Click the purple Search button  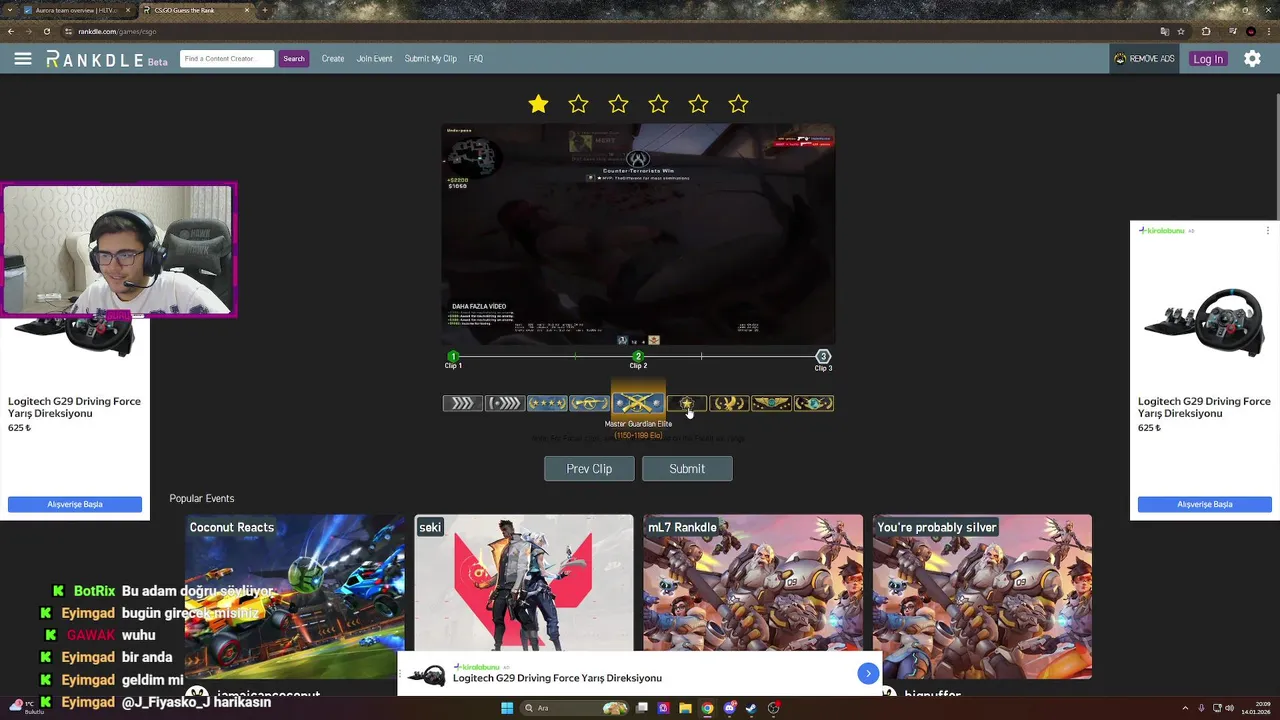click(x=294, y=59)
